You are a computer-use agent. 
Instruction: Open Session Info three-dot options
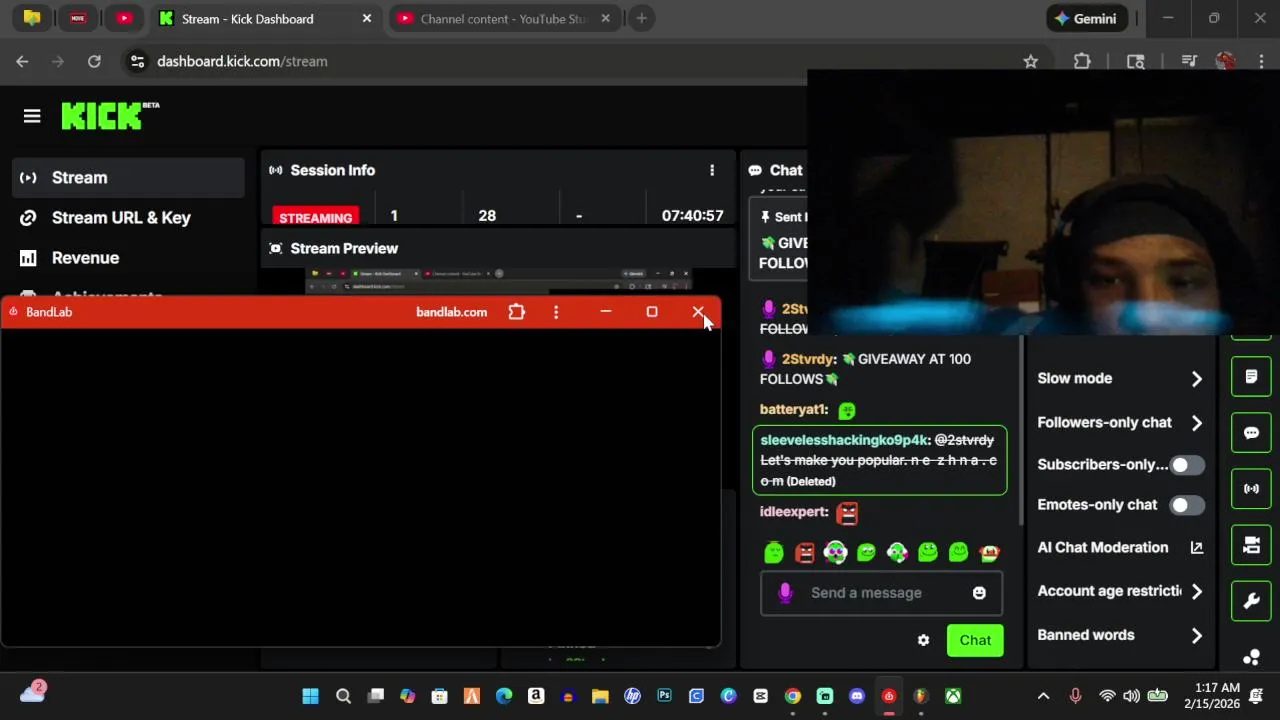pyautogui.click(x=712, y=170)
